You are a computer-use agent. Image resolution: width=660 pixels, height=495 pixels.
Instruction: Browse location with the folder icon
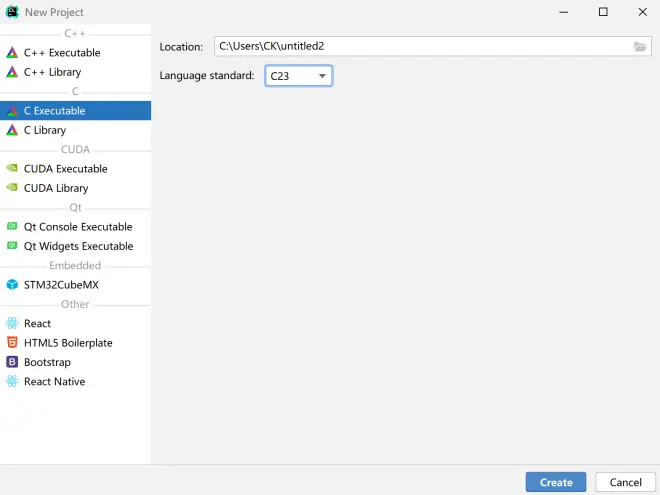click(x=640, y=46)
